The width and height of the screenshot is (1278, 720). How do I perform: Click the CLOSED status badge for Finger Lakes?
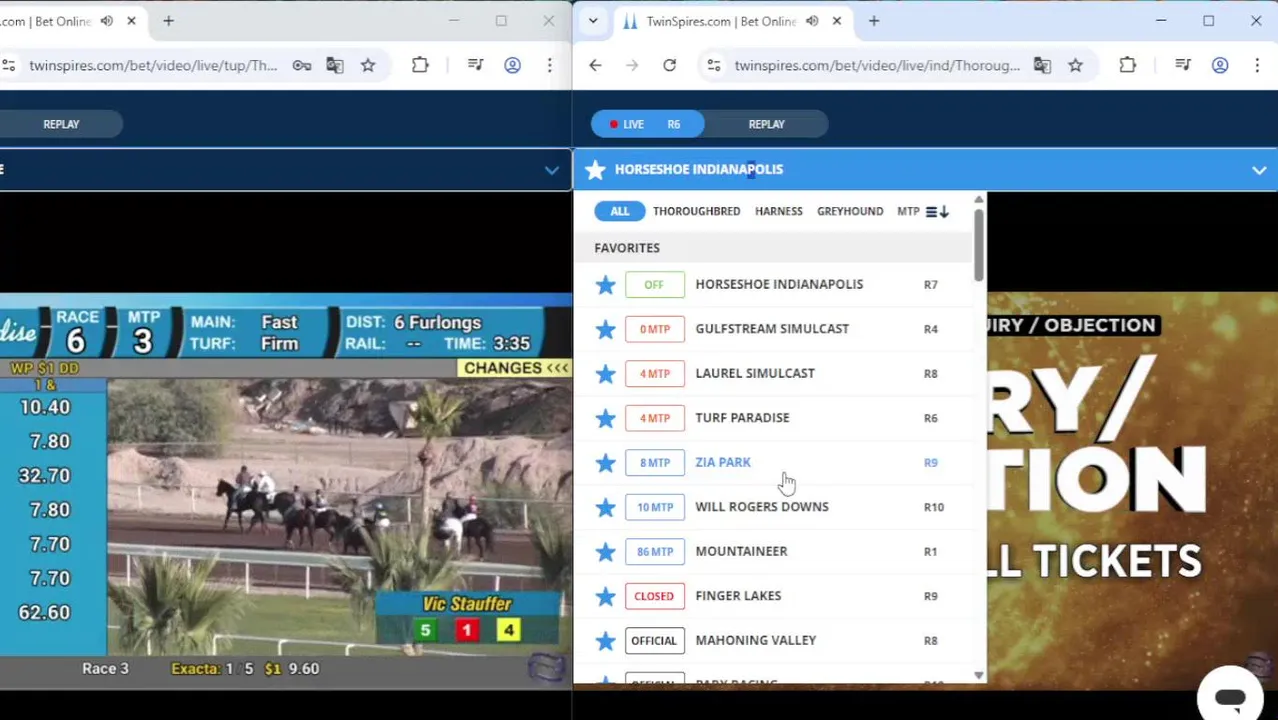click(654, 596)
